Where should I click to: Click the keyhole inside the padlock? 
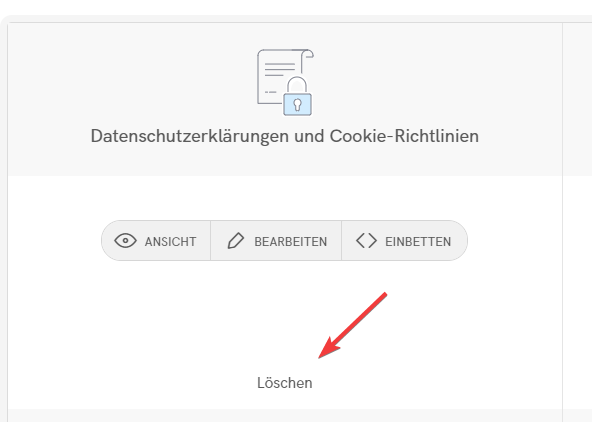click(x=298, y=105)
